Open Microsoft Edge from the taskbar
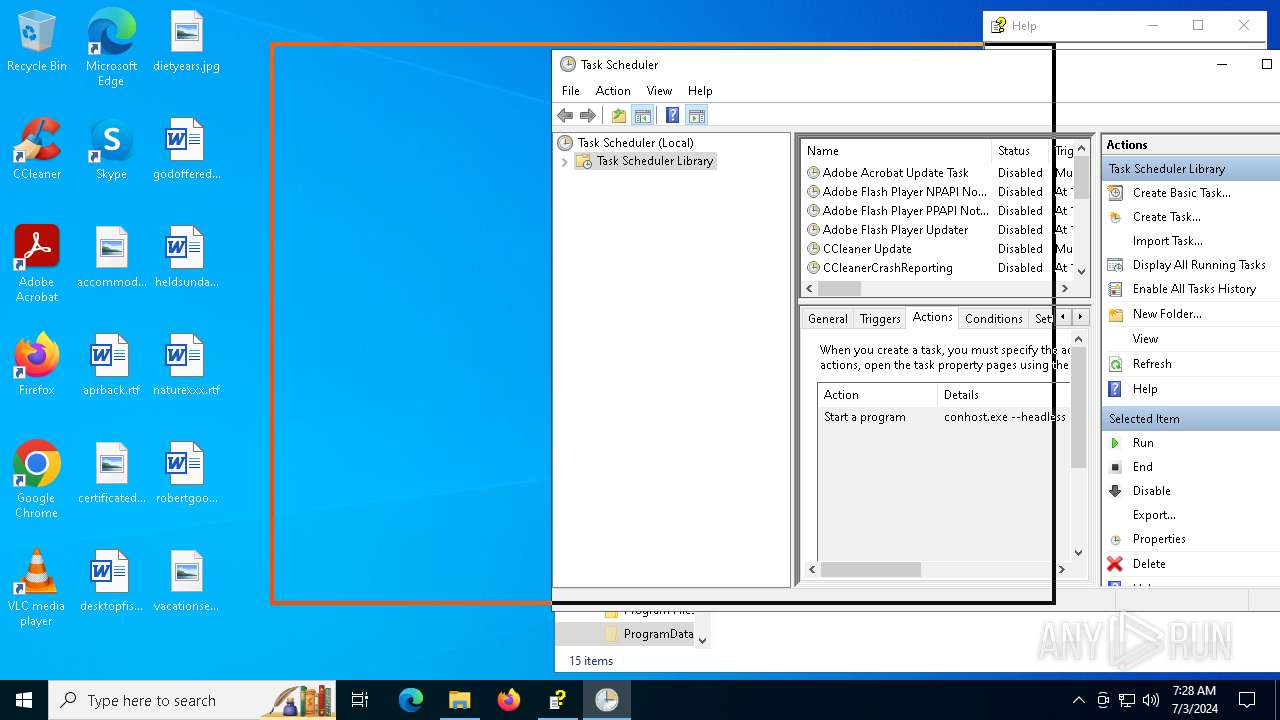Image resolution: width=1280 pixels, height=720 pixels. 411,700
